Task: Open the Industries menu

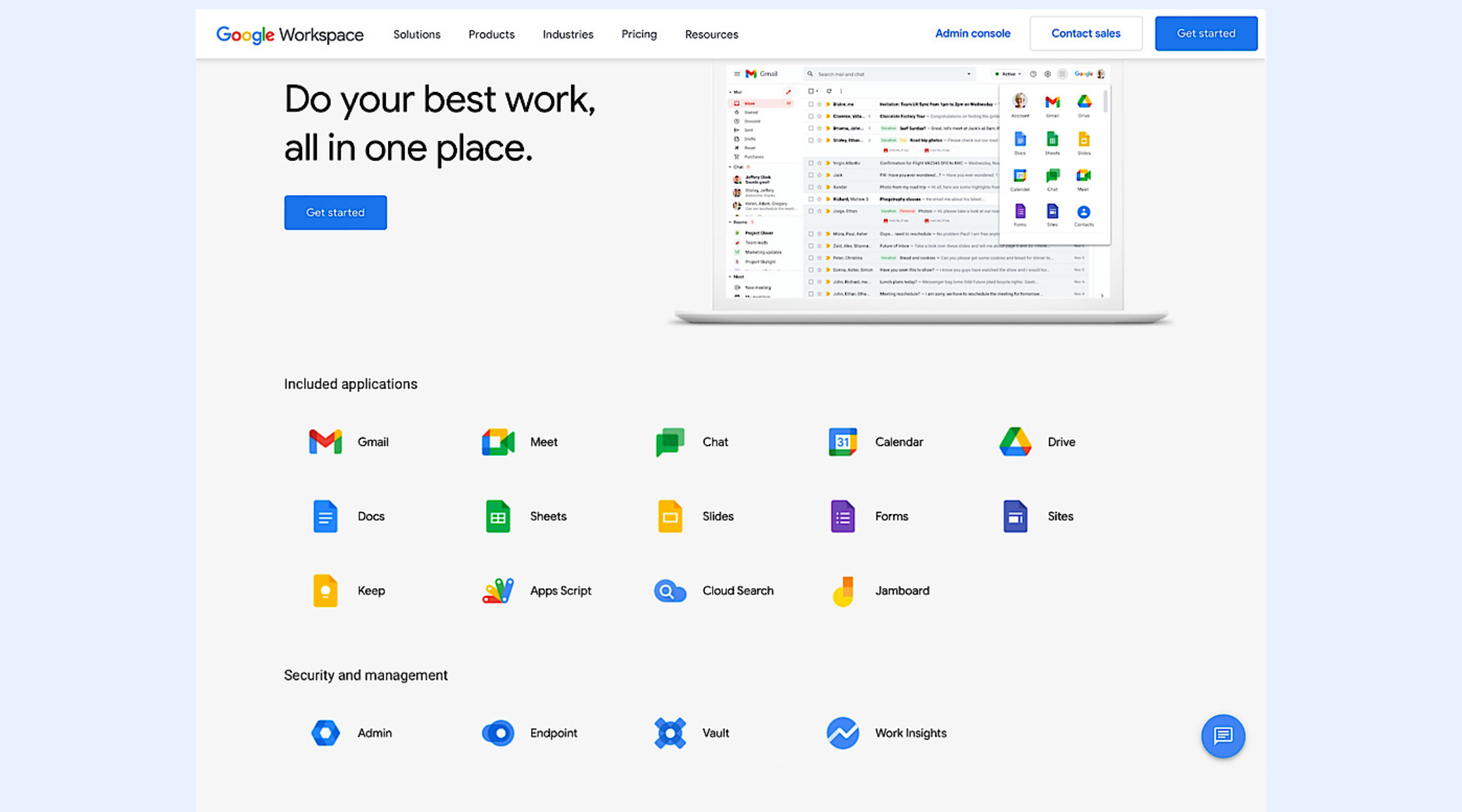Action: click(568, 35)
